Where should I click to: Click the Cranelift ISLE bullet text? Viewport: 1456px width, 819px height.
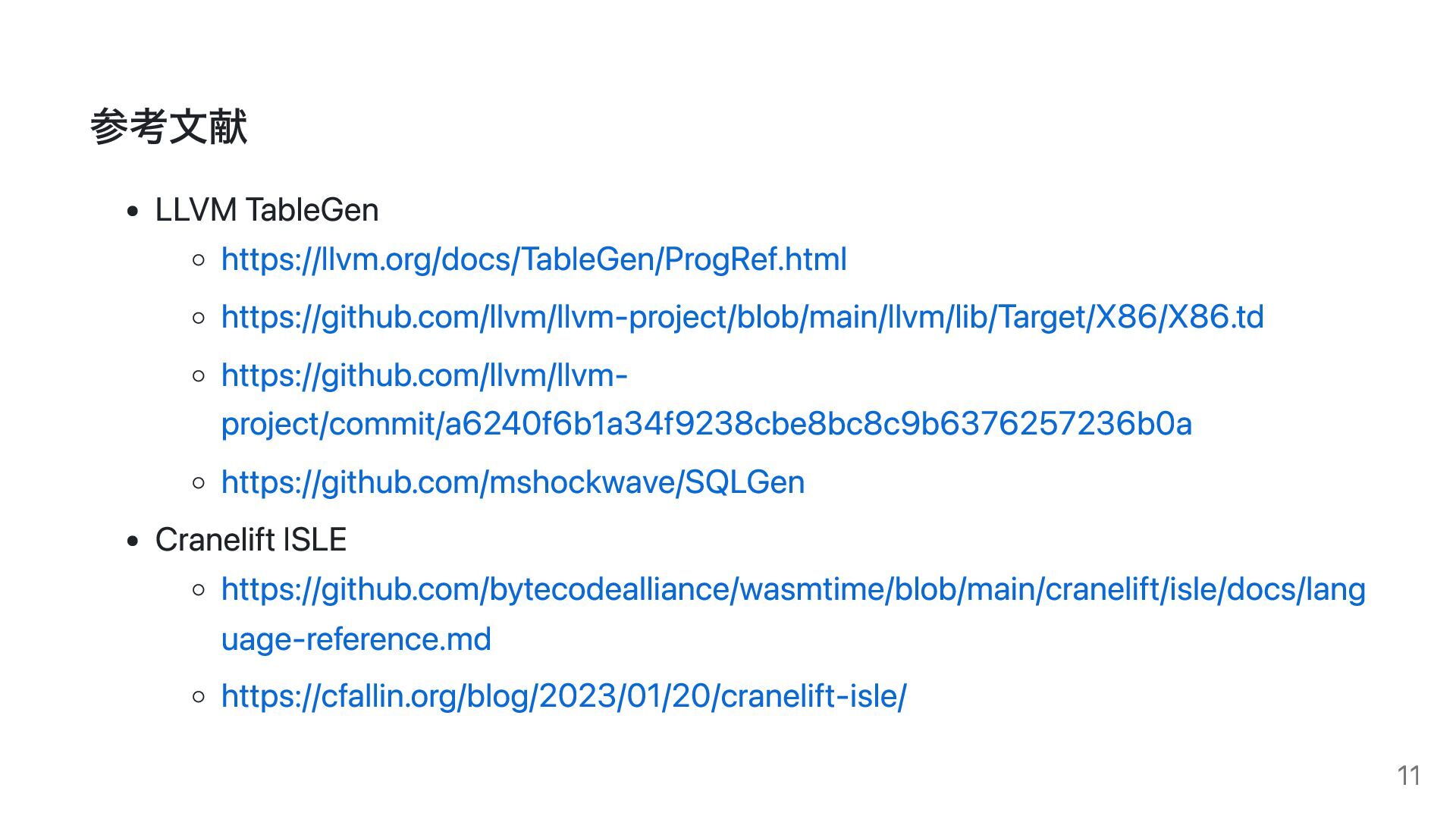[x=251, y=540]
